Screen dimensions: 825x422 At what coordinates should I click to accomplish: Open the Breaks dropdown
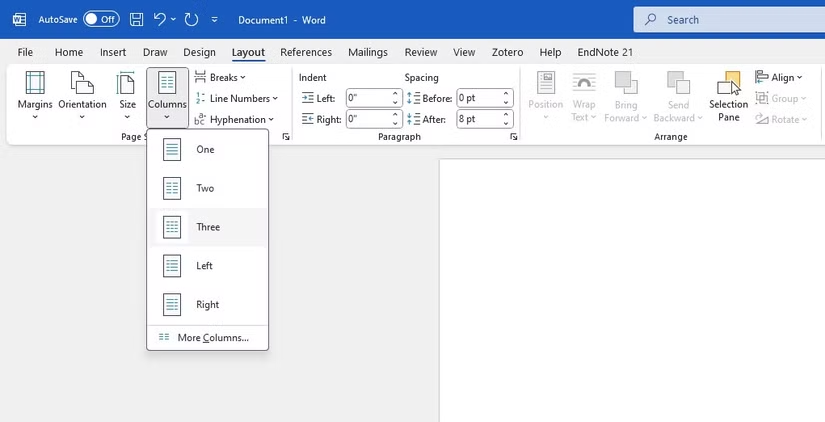pyautogui.click(x=219, y=77)
